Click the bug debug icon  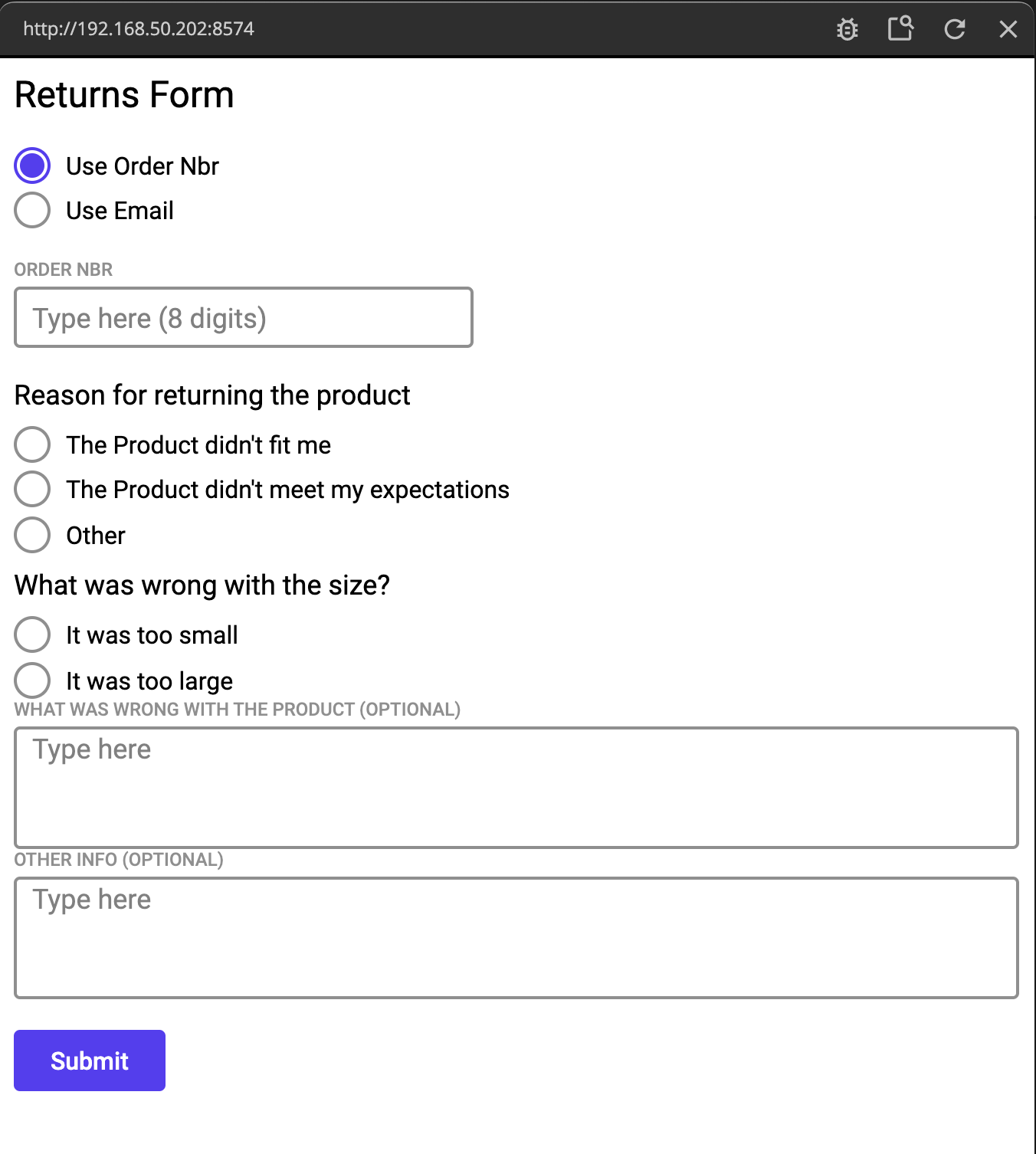847,29
